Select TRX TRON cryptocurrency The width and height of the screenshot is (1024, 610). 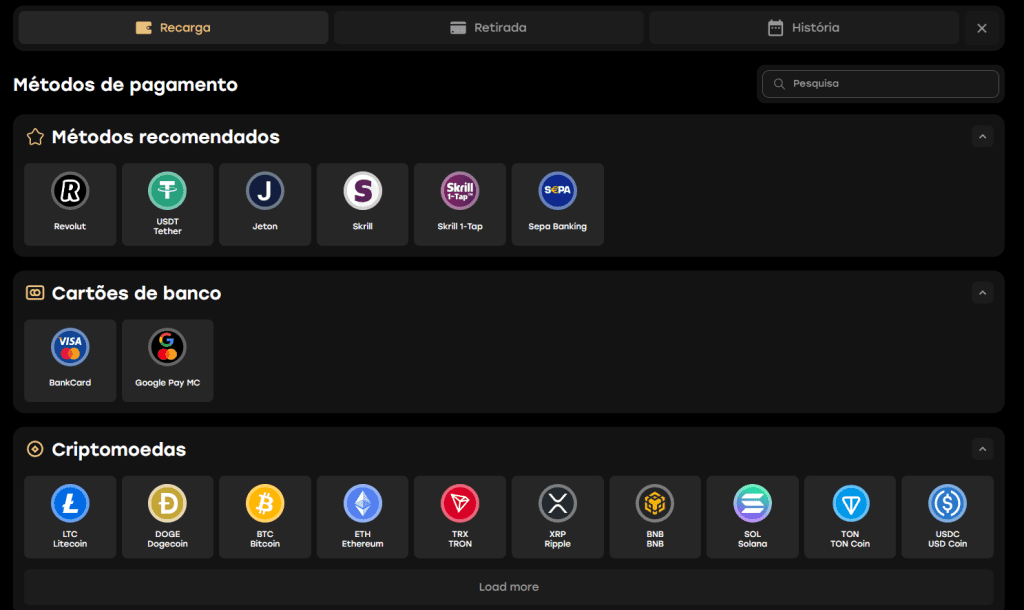[x=460, y=517]
